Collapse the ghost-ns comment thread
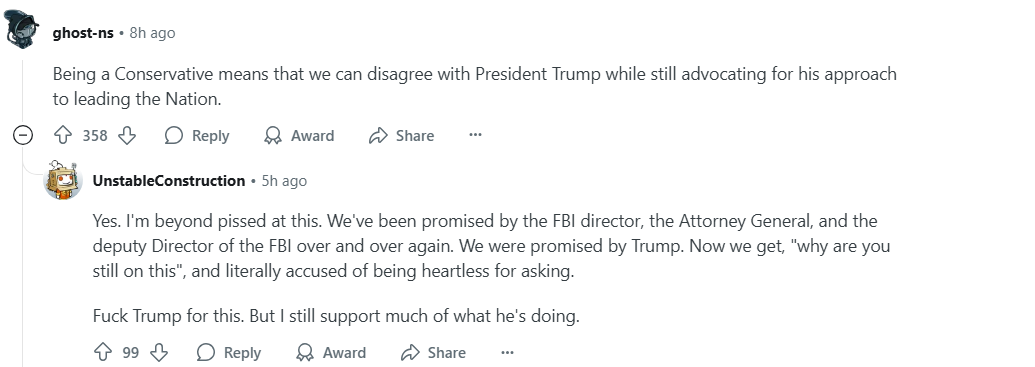Image resolution: width=1035 pixels, height=367 pixels. (23, 136)
